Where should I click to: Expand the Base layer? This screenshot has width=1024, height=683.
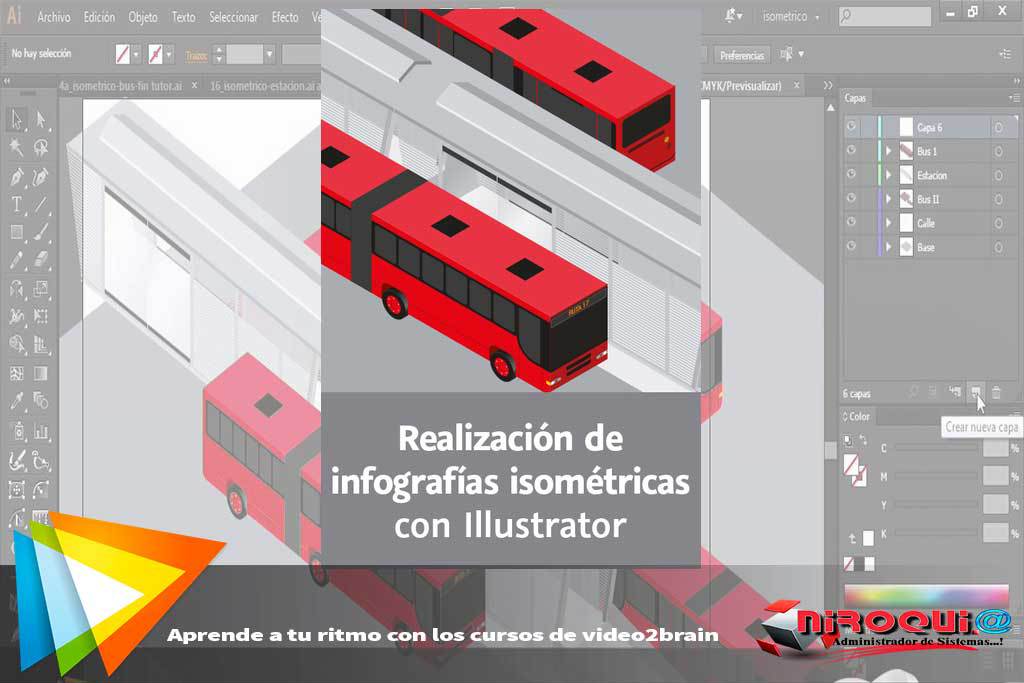[888, 247]
